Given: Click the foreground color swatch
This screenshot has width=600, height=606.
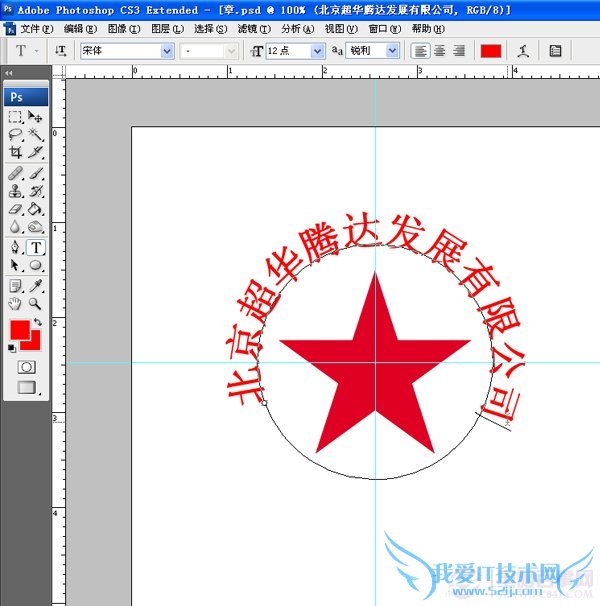Looking at the screenshot, I should 20,330.
